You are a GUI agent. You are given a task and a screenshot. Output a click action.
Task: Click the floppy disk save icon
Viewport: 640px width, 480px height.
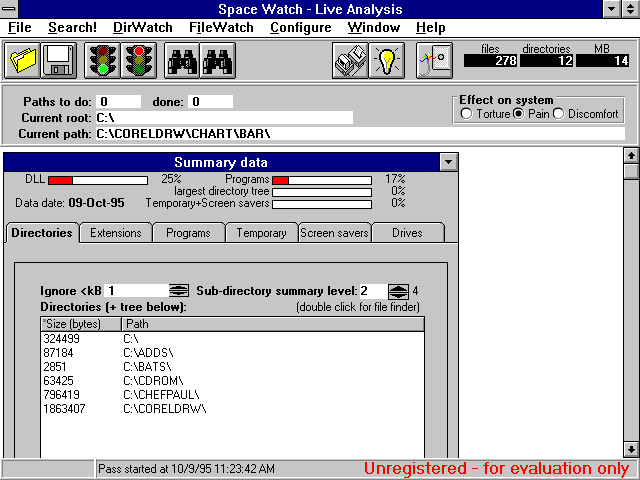tap(58, 61)
